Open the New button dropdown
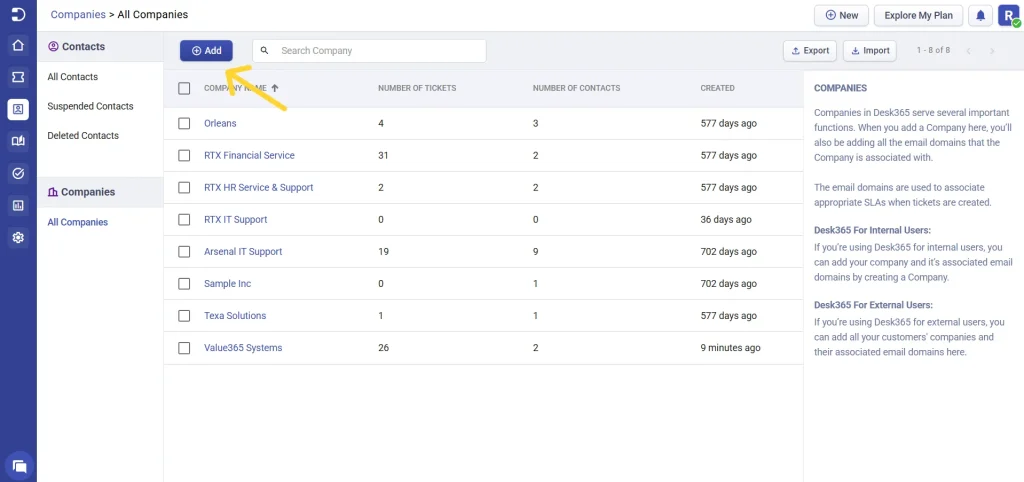 pos(841,16)
